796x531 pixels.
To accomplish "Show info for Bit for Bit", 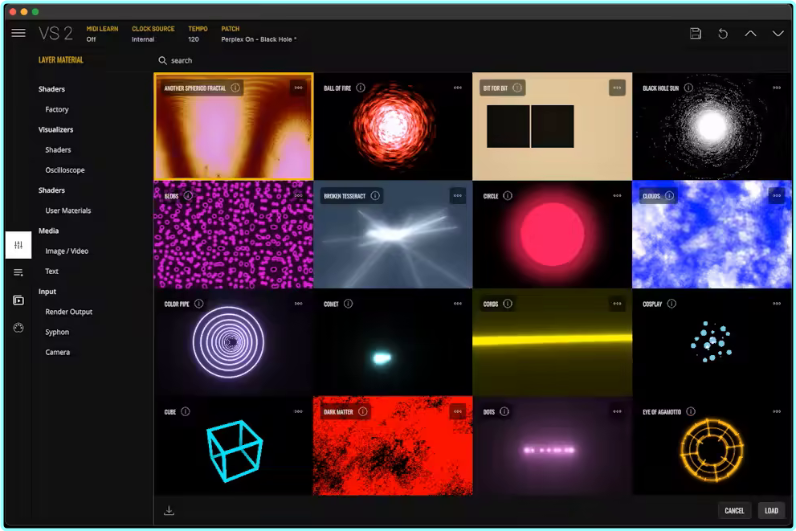I will click(517, 88).
